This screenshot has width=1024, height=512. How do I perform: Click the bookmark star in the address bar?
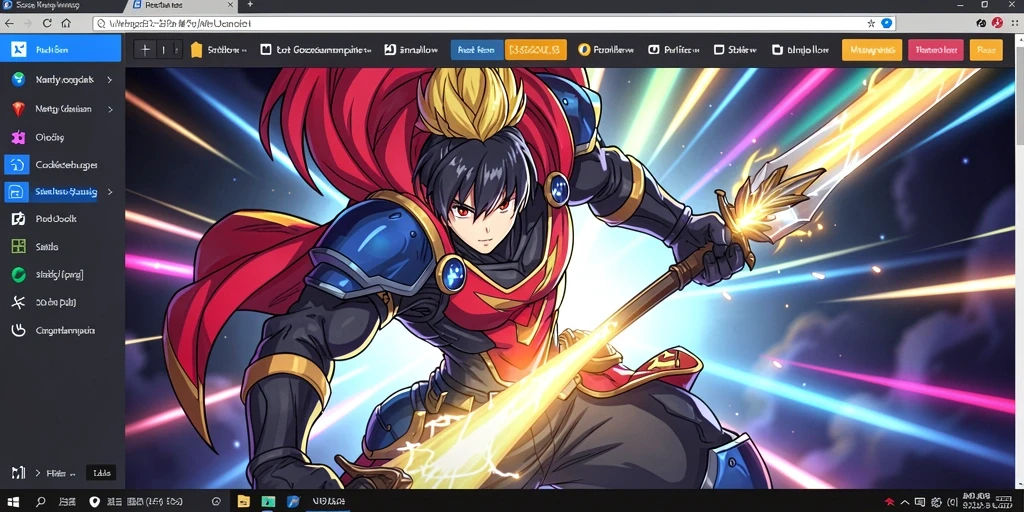[x=871, y=24]
